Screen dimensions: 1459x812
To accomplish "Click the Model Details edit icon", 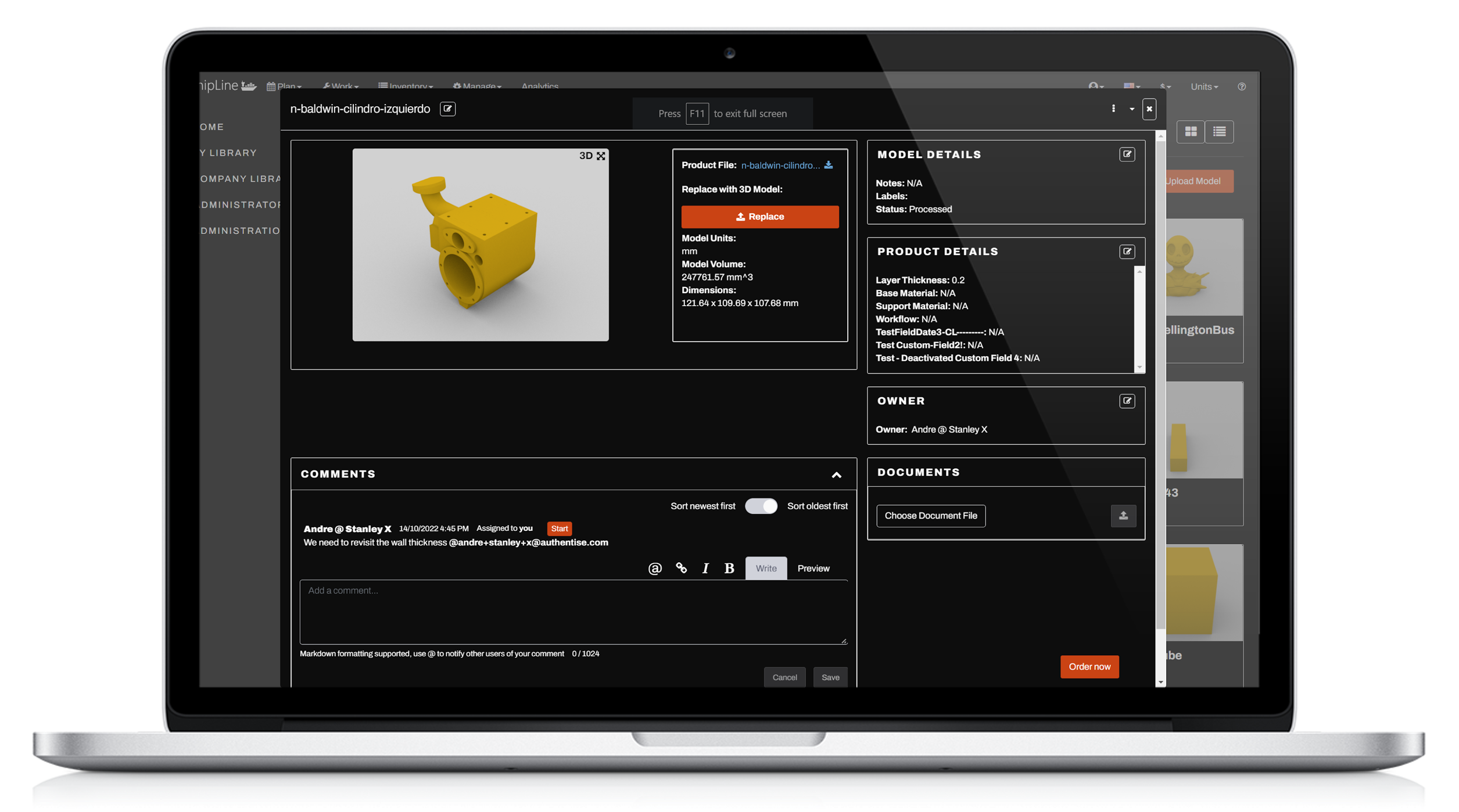I will click(1127, 155).
